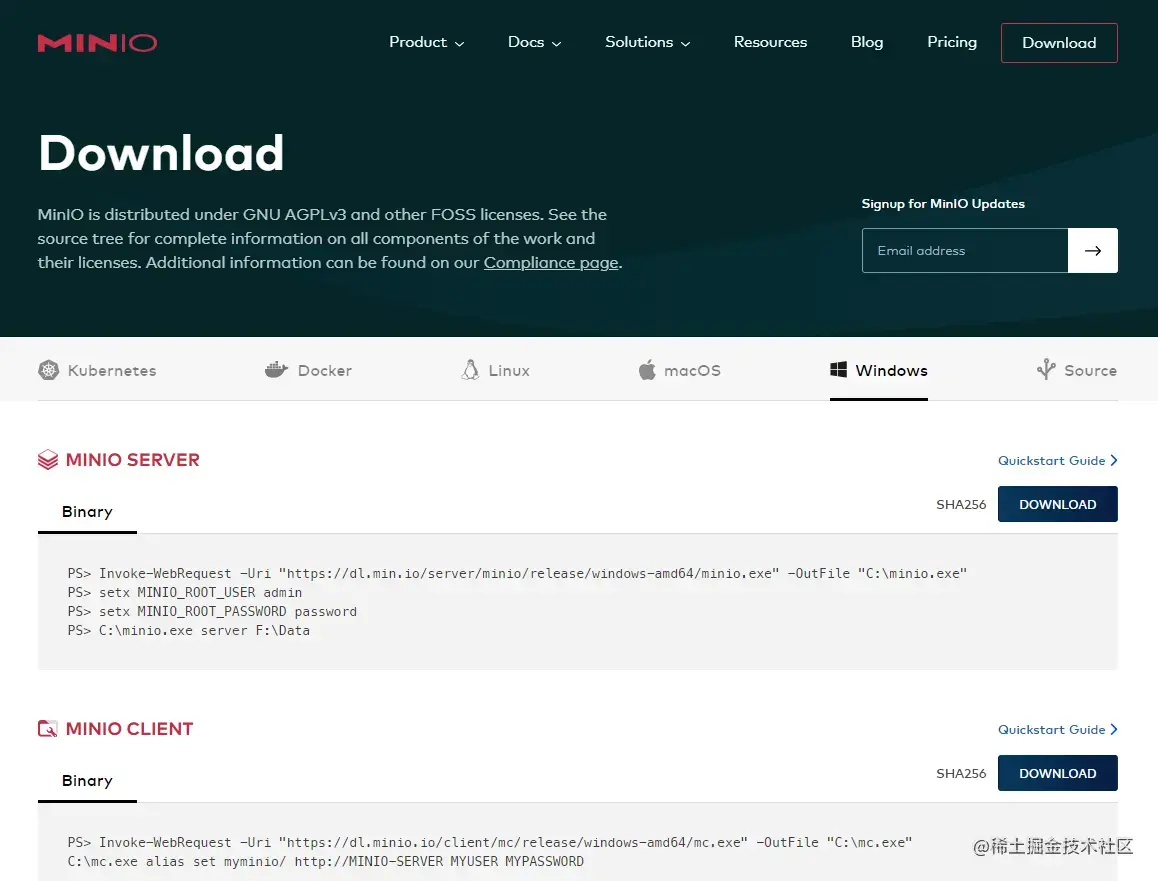
Task: Click the Source branch icon
Action: coord(1046,369)
